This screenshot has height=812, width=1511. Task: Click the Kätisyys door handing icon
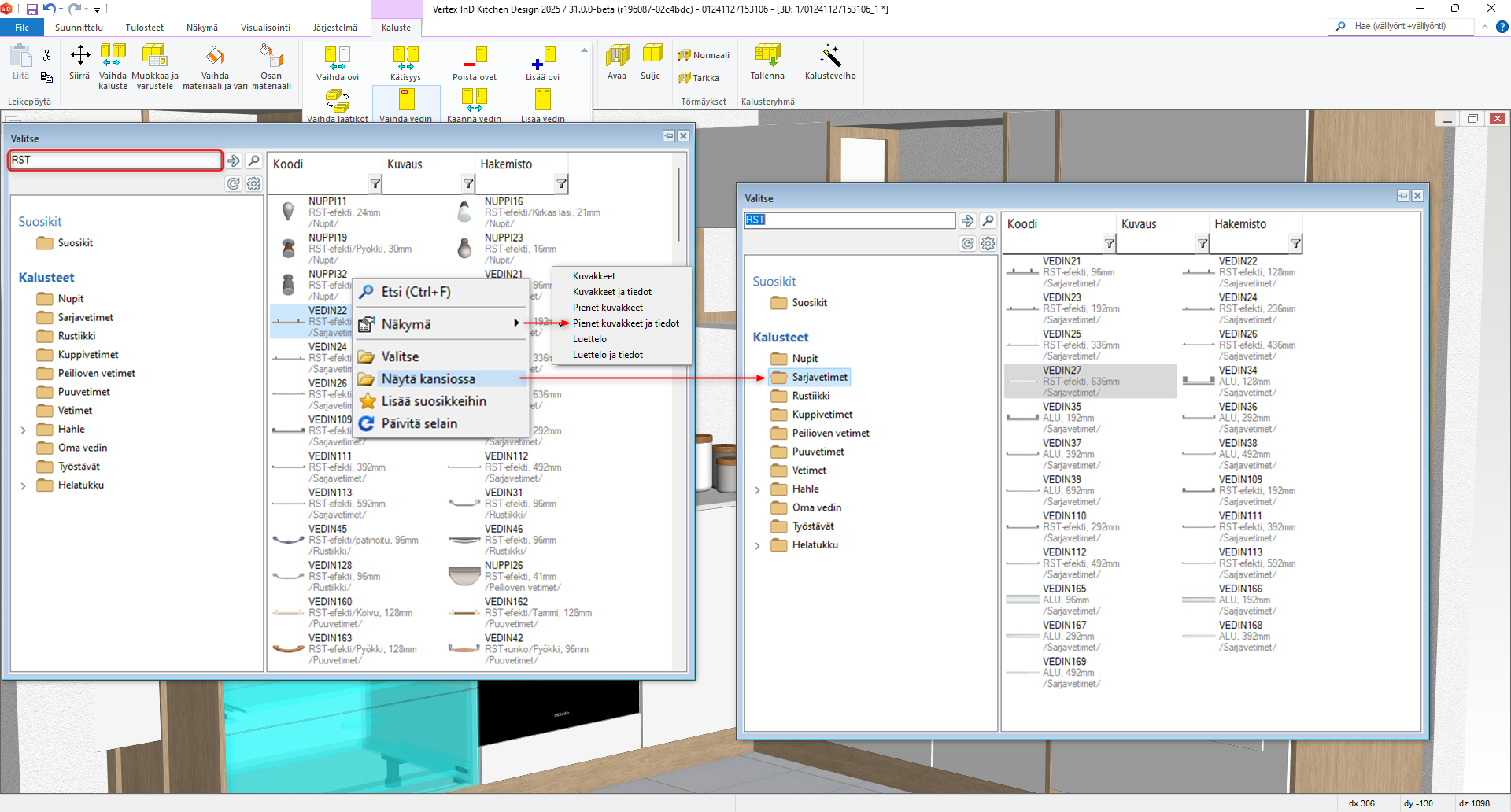coord(405,57)
